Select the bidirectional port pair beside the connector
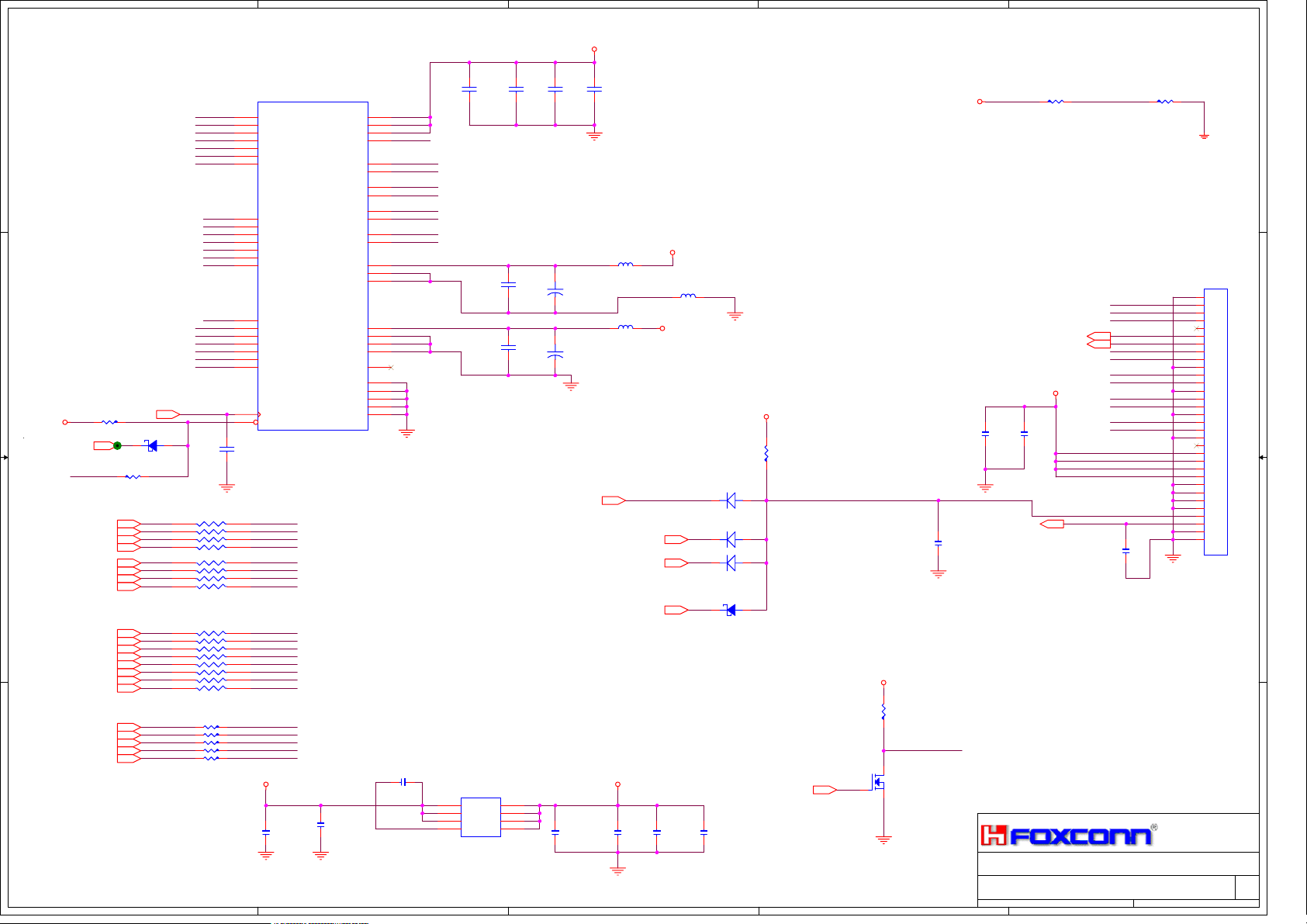The width and height of the screenshot is (1307, 924). (1098, 340)
